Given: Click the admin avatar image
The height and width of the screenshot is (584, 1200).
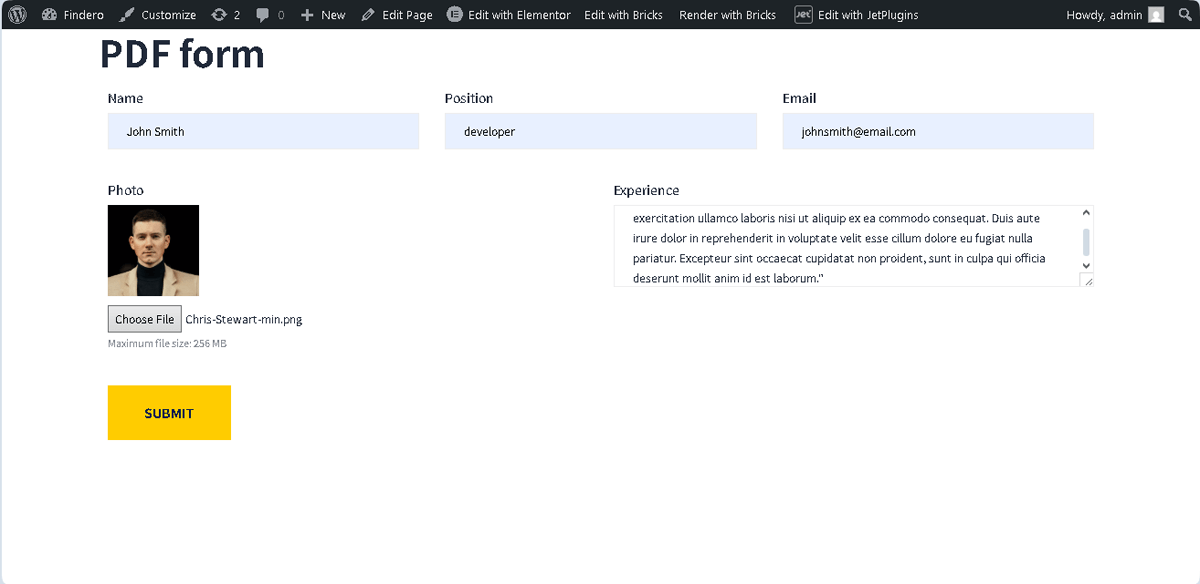Looking at the screenshot, I should tap(1156, 14).
